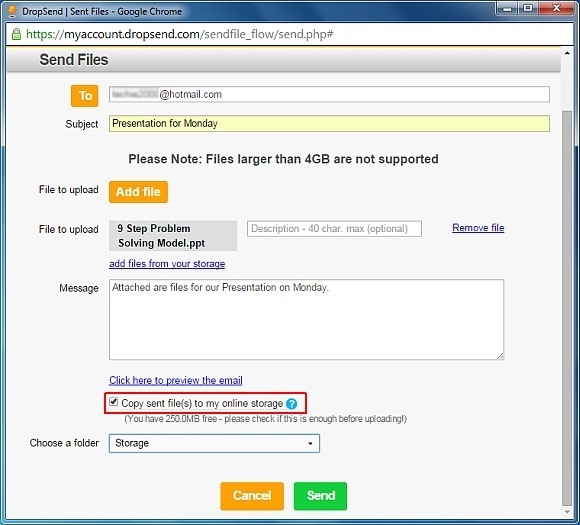Click the orange Cancel button
Image resolution: width=580 pixels, height=525 pixels.
(252, 496)
